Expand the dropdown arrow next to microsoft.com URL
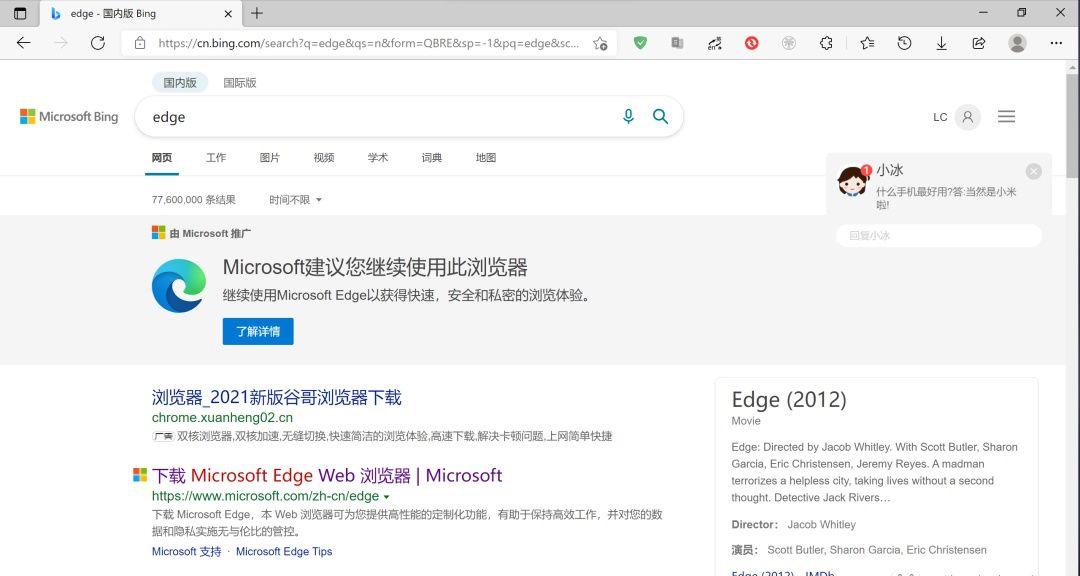 [x=387, y=496]
